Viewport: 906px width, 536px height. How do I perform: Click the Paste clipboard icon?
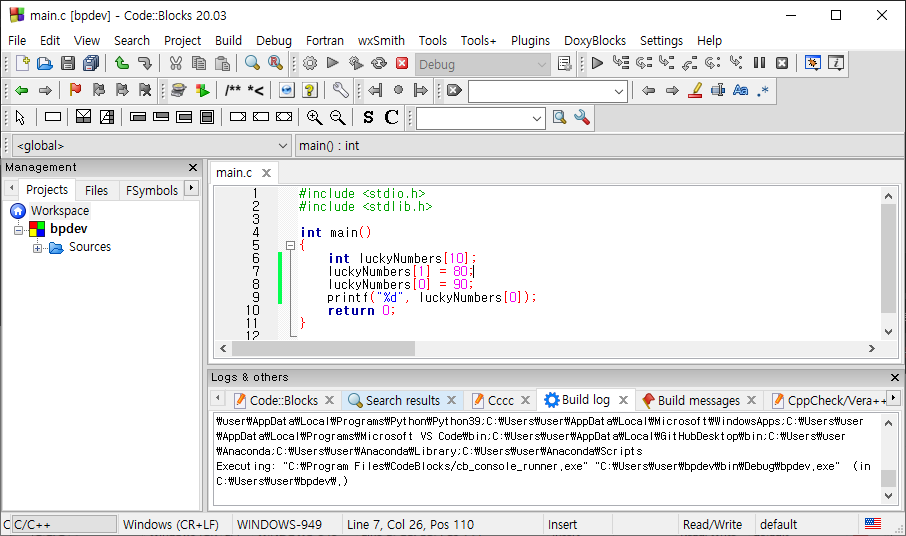click(x=222, y=63)
